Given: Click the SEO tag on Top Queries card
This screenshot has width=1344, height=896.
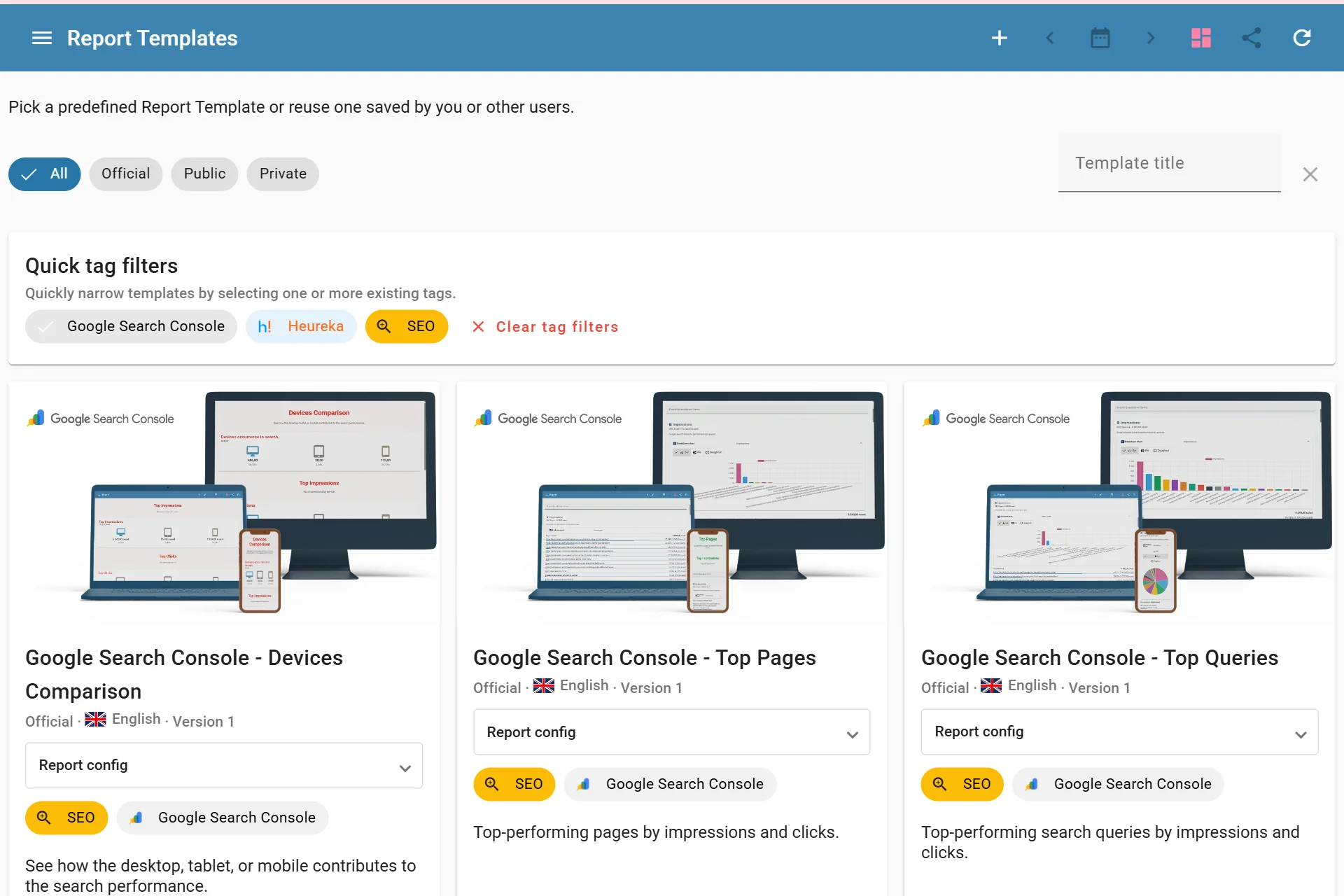Looking at the screenshot, I should coord(962,784).
